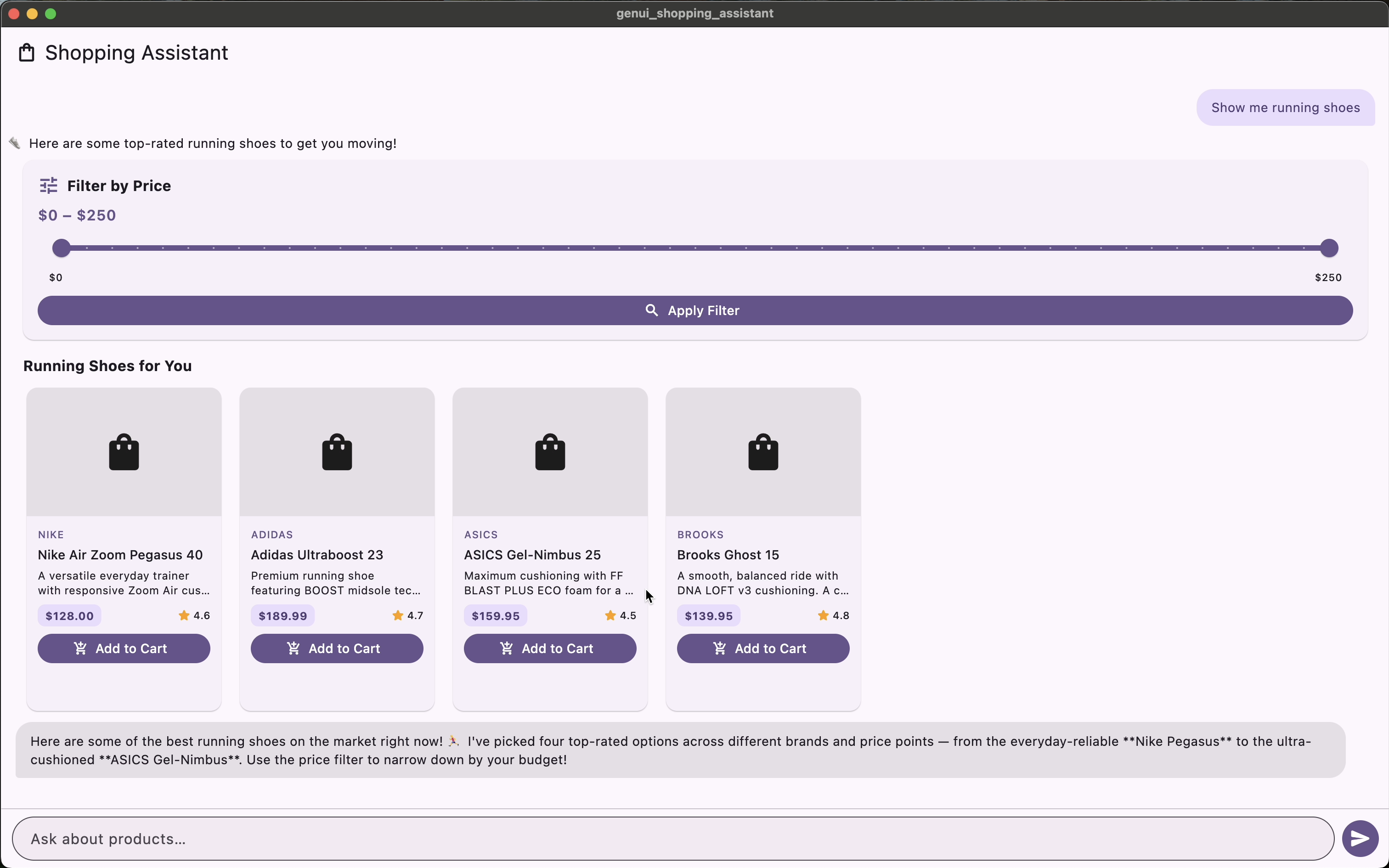Click the 4.8 rating value
1389x868 pixels.
[841, 615]
